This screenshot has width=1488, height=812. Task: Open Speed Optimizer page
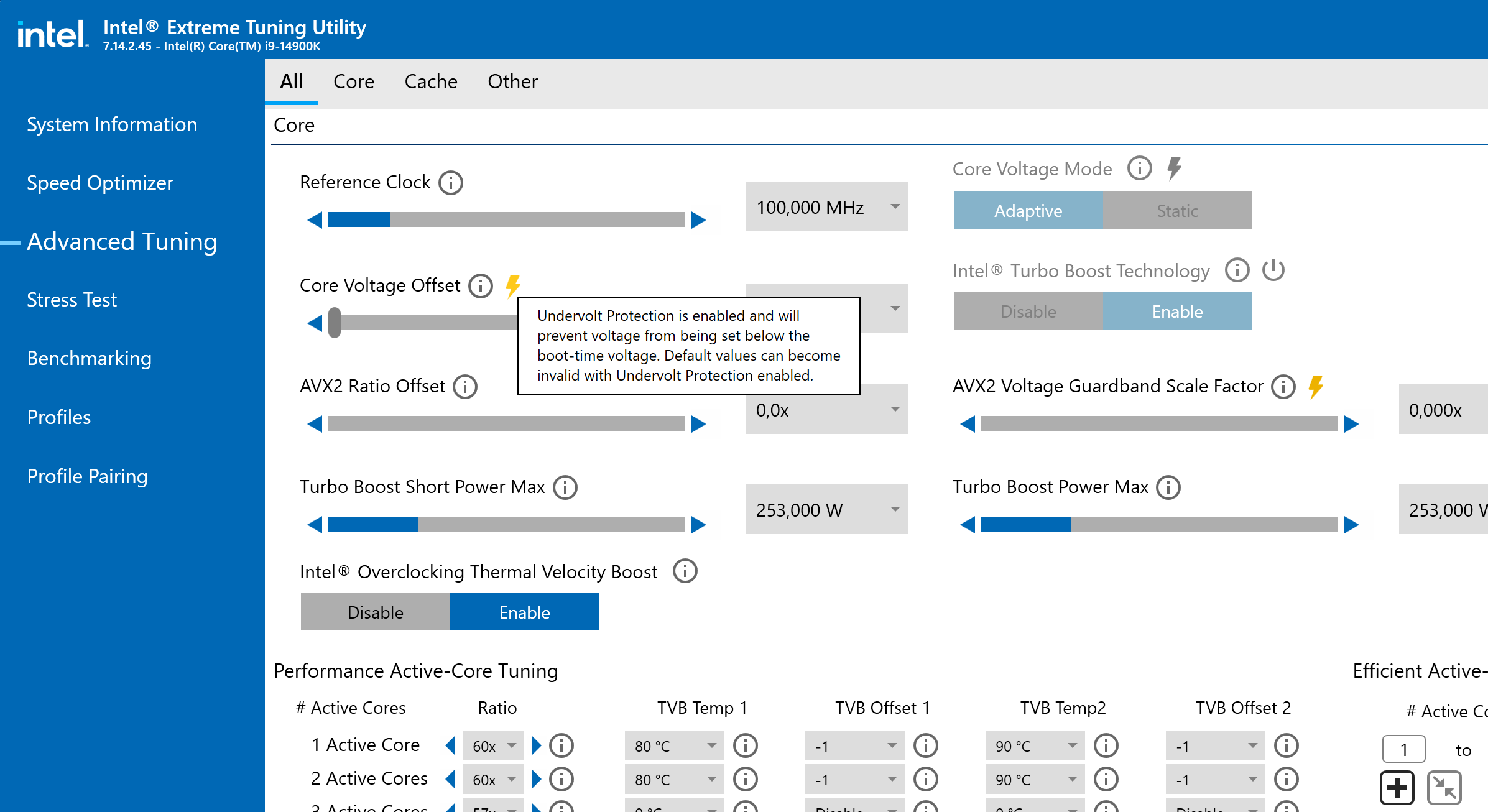[x=99, y=183]
